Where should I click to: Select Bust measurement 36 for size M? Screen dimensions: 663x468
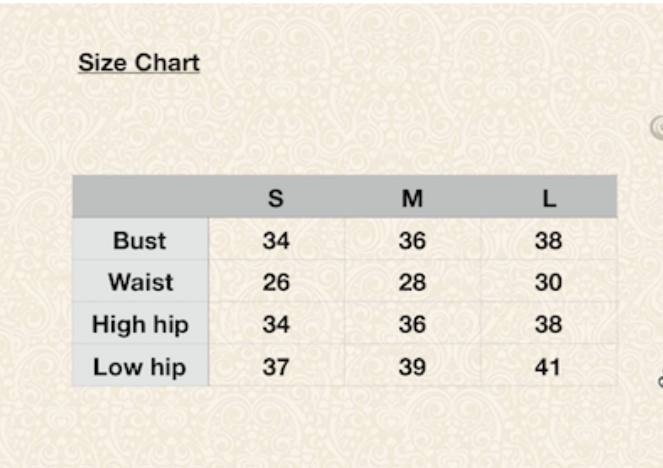click(x=412, y=240)
